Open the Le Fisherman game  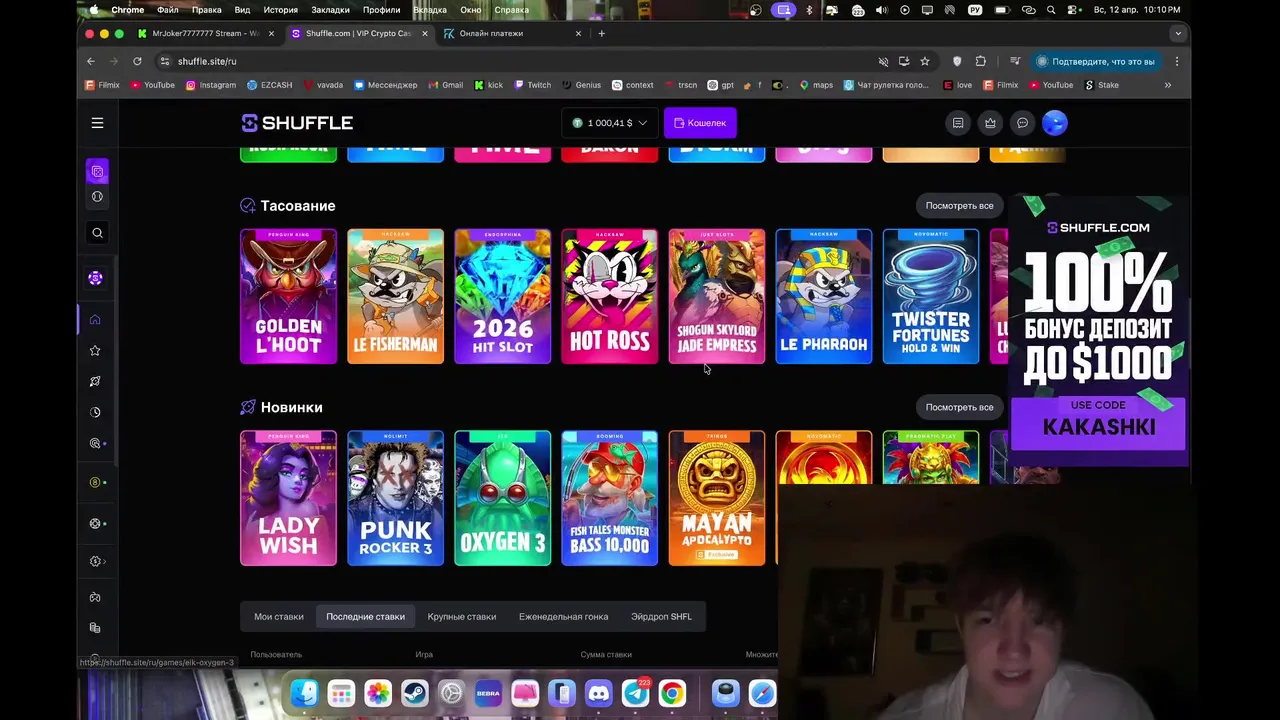(395, 296)
